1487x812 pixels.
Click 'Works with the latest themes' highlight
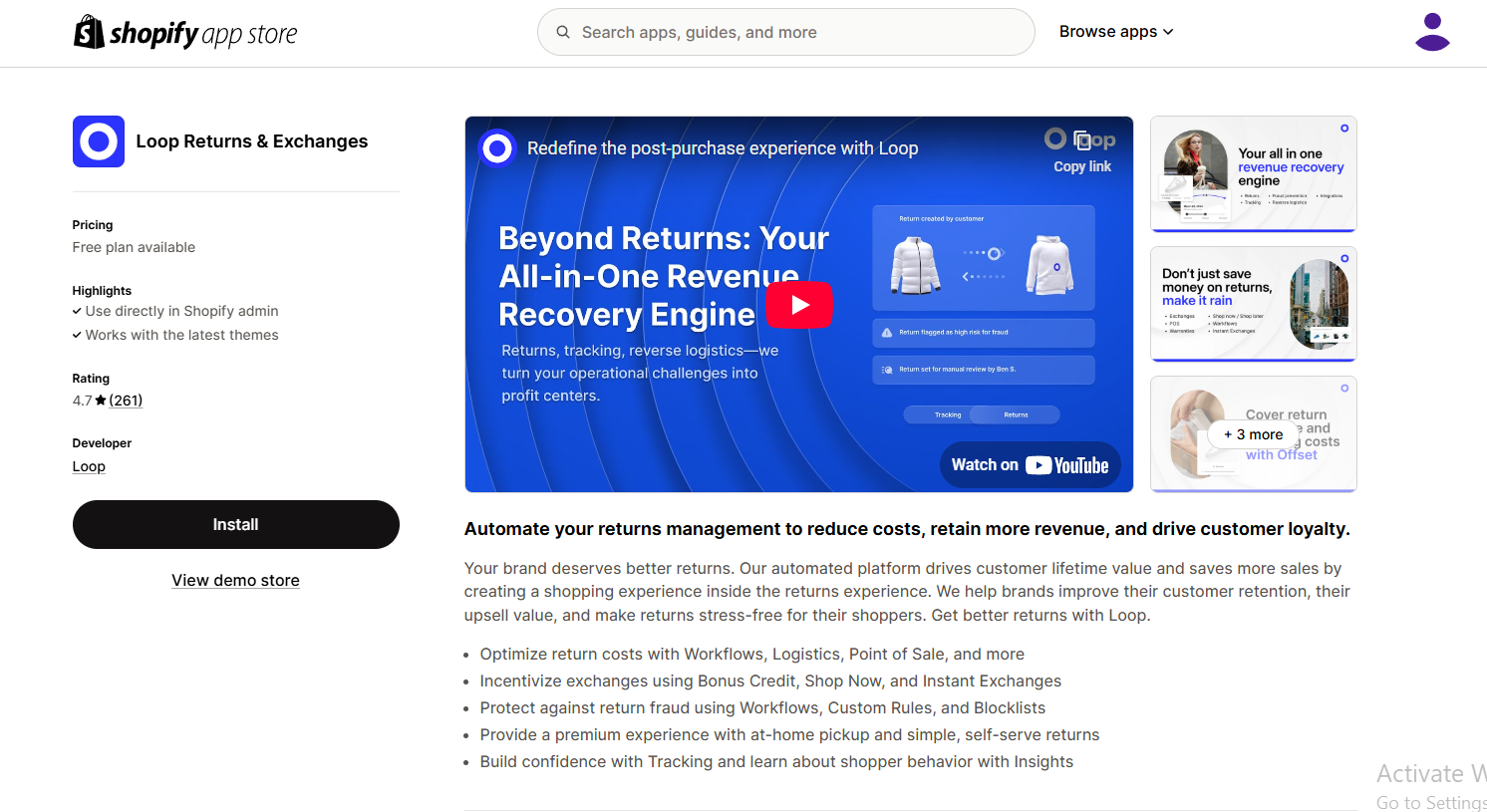pyautogui.click(x=181, y=336)
